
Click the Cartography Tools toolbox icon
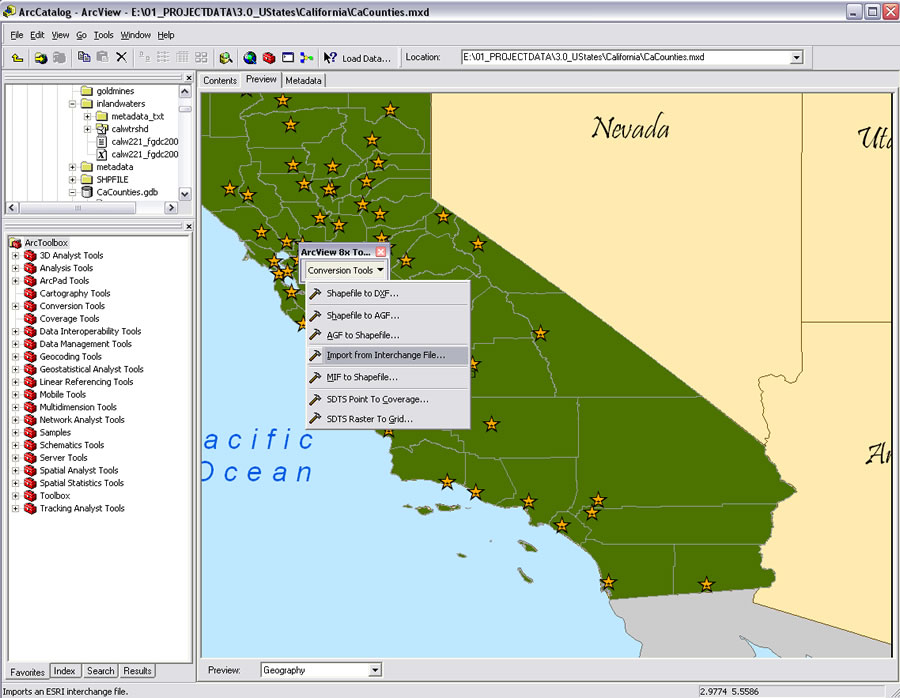pyautogui.click(x=30, y=293)
